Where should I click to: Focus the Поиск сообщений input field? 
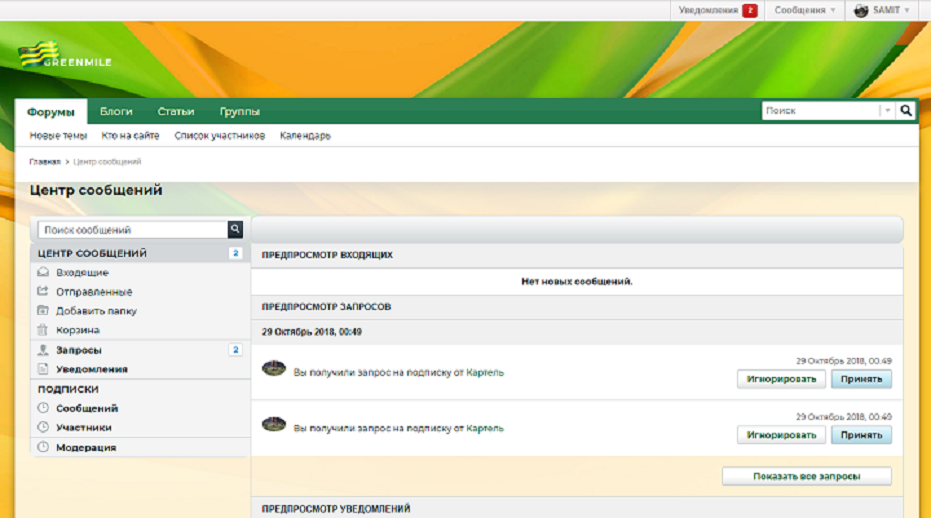coord(133,229)
